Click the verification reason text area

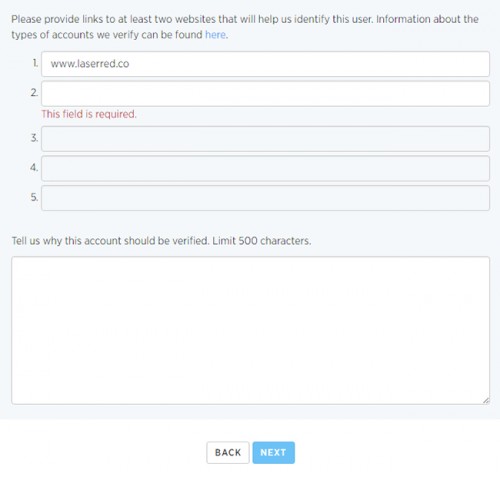[x=251, y=330]
